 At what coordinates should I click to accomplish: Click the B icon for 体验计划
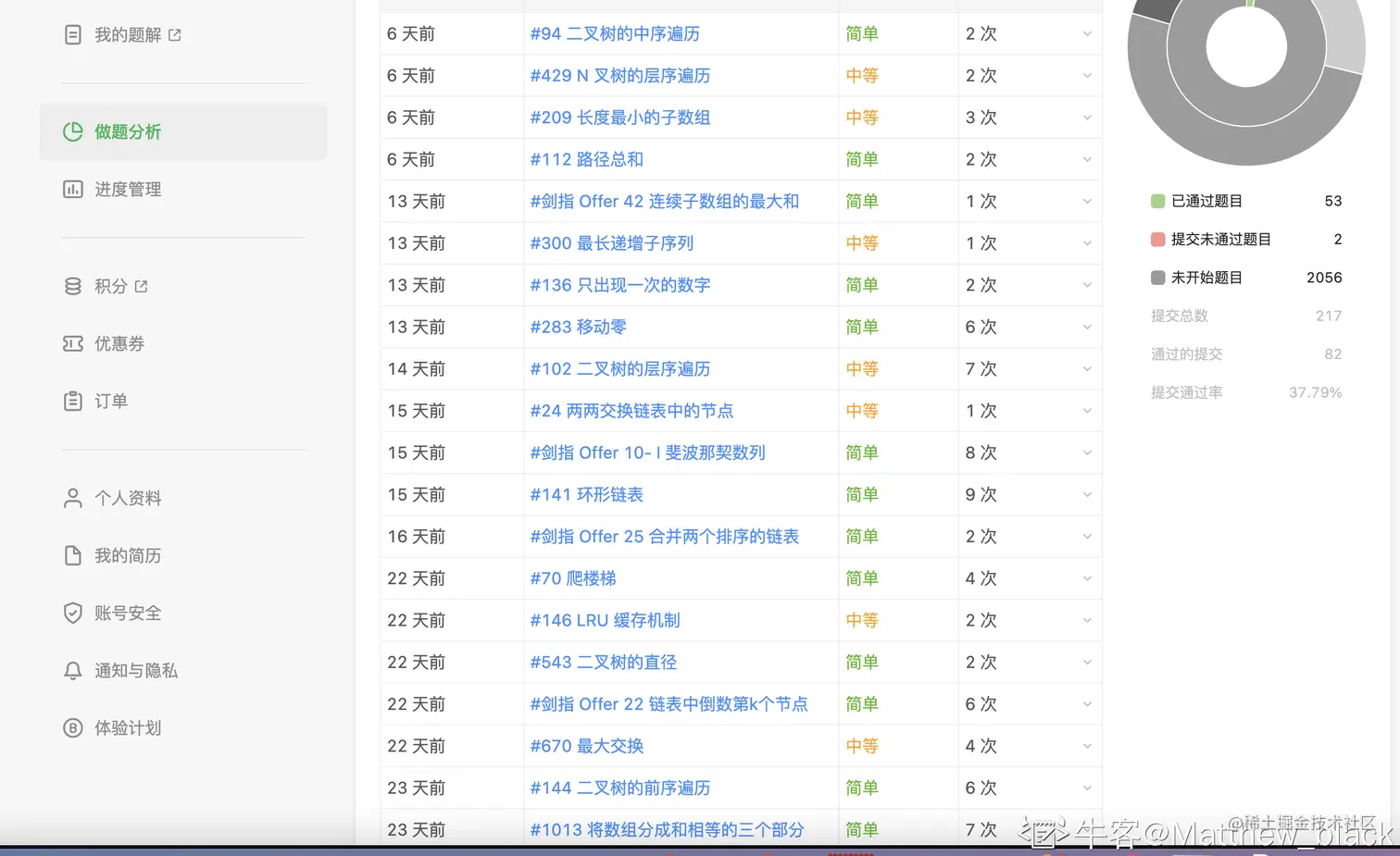point(73,727)
